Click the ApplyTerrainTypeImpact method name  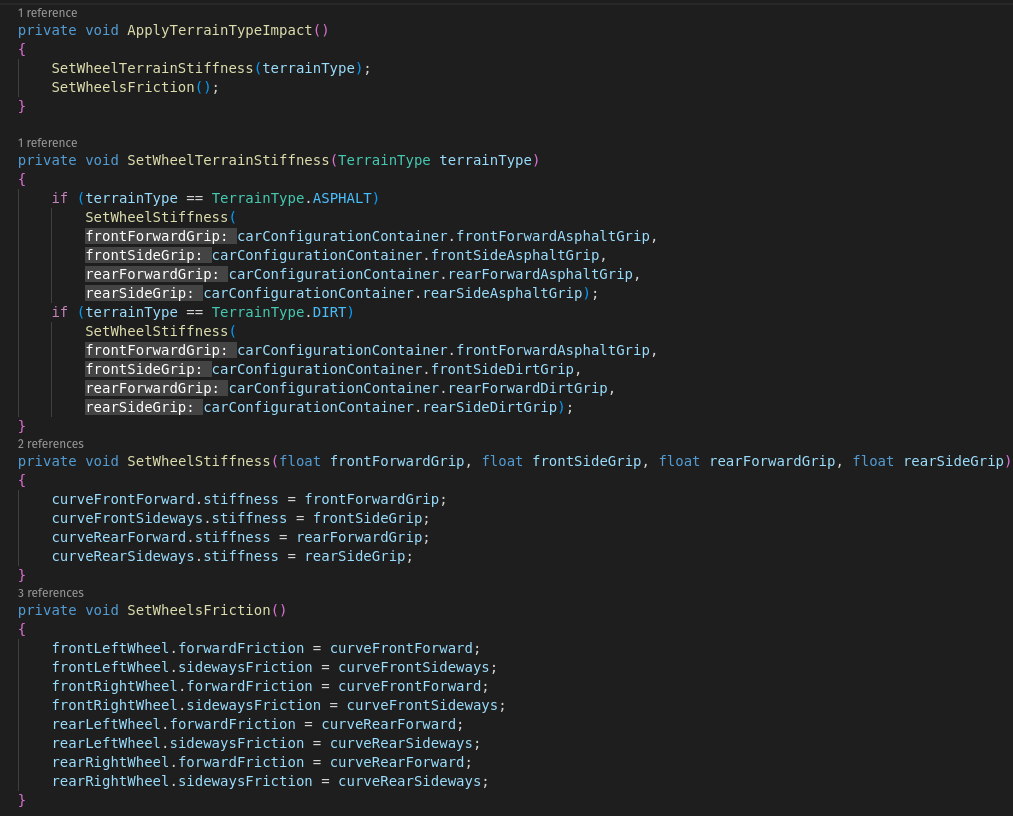click(x=220, y=30)
